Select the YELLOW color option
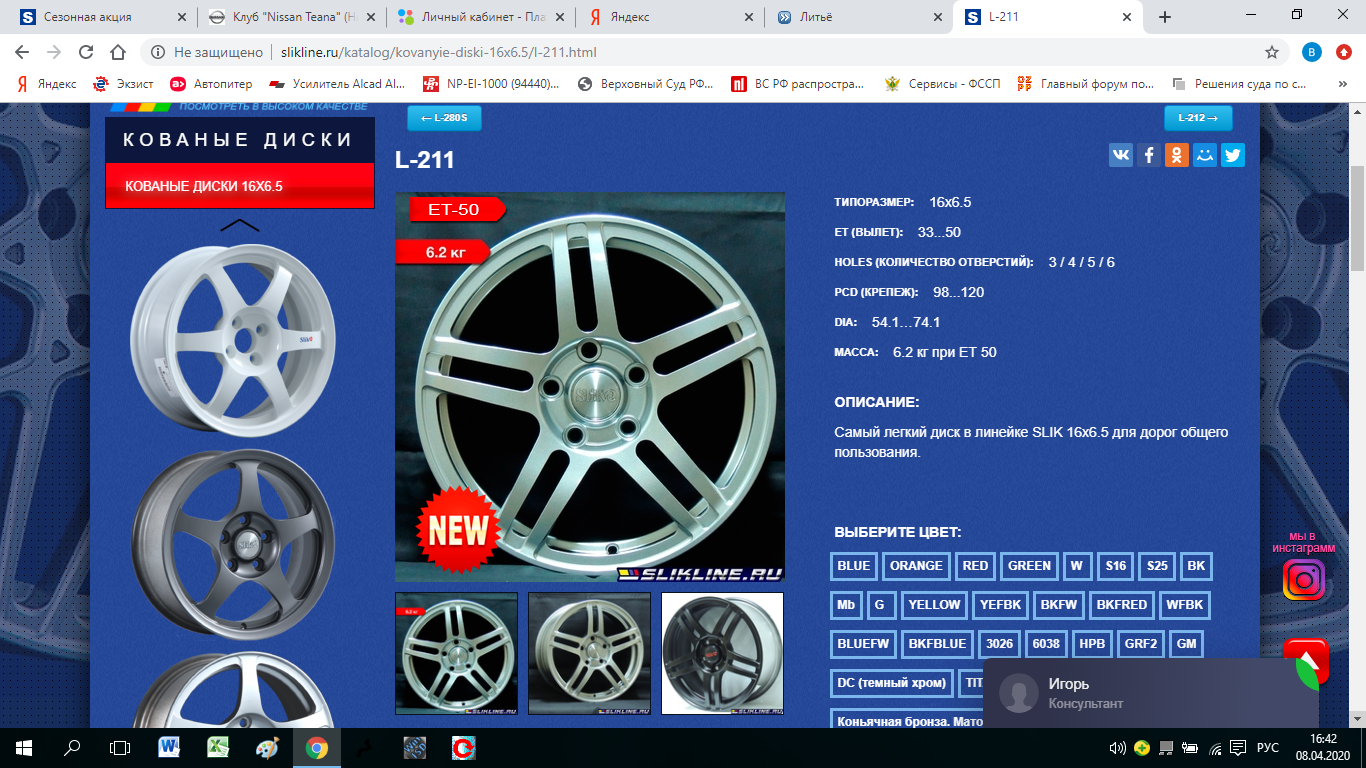 [x=934, y=605]
